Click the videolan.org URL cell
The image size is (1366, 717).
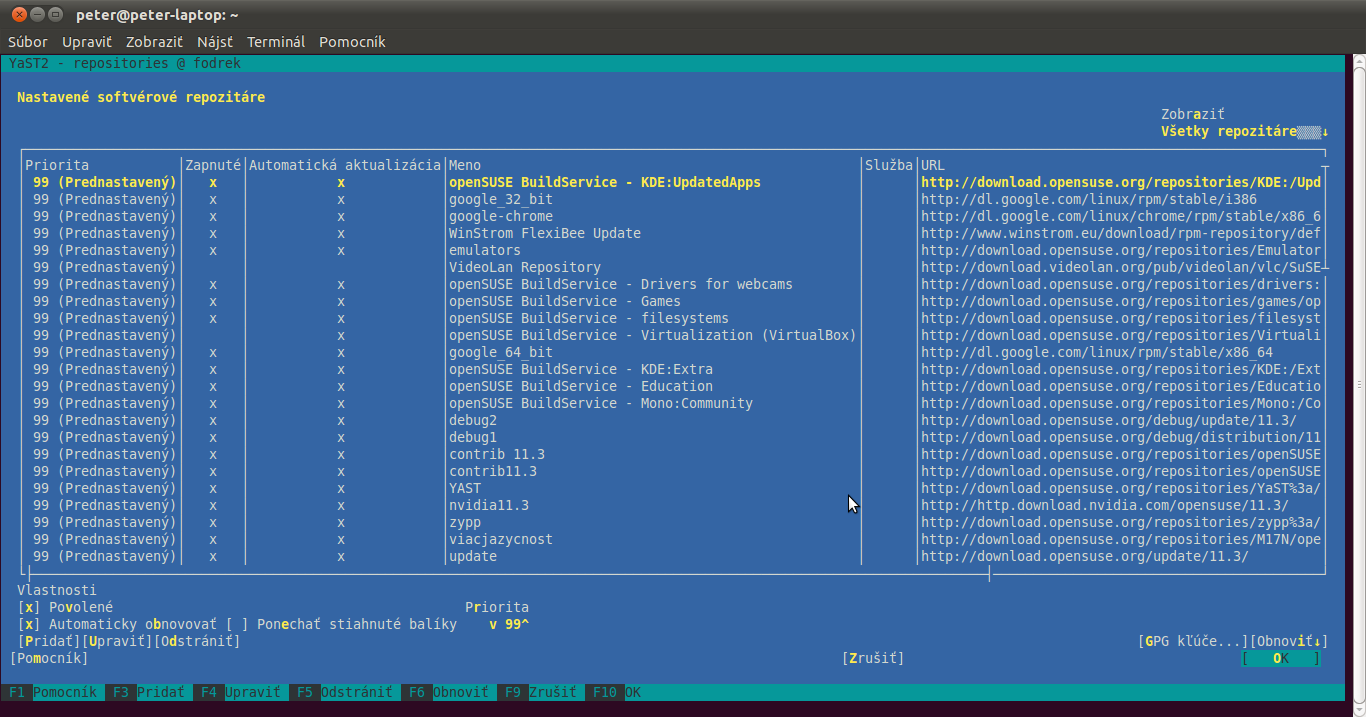pyautogui.click(x=1121, y=267)
